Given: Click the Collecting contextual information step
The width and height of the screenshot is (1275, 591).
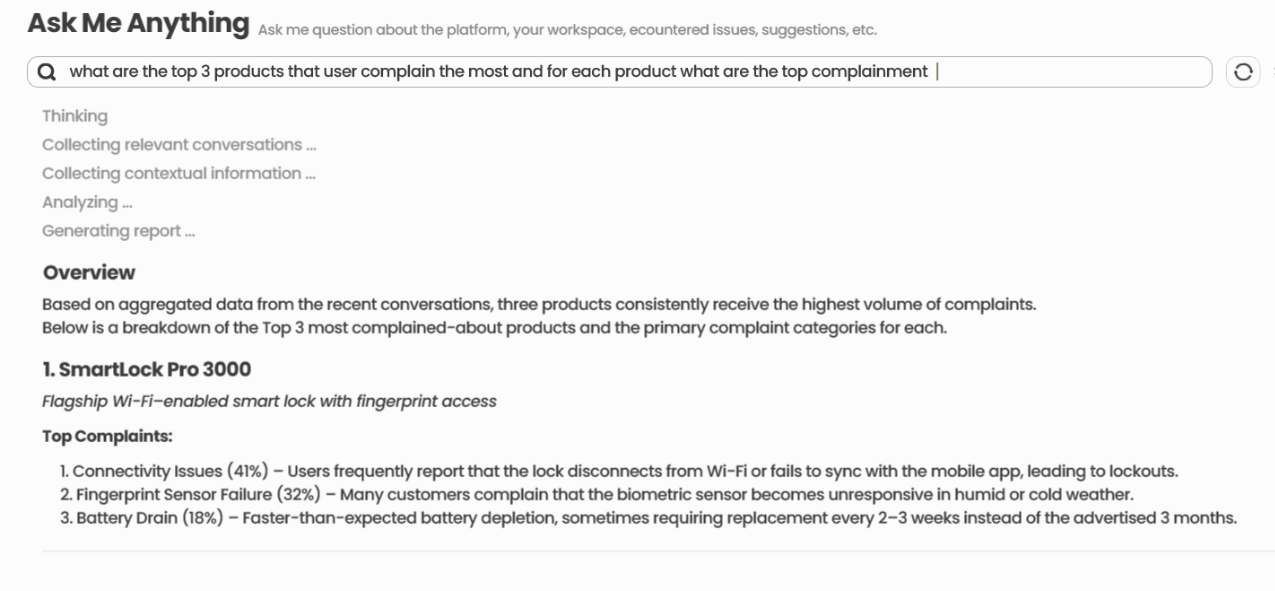Looking at the screenshot, I should click(x=179, y=174).
